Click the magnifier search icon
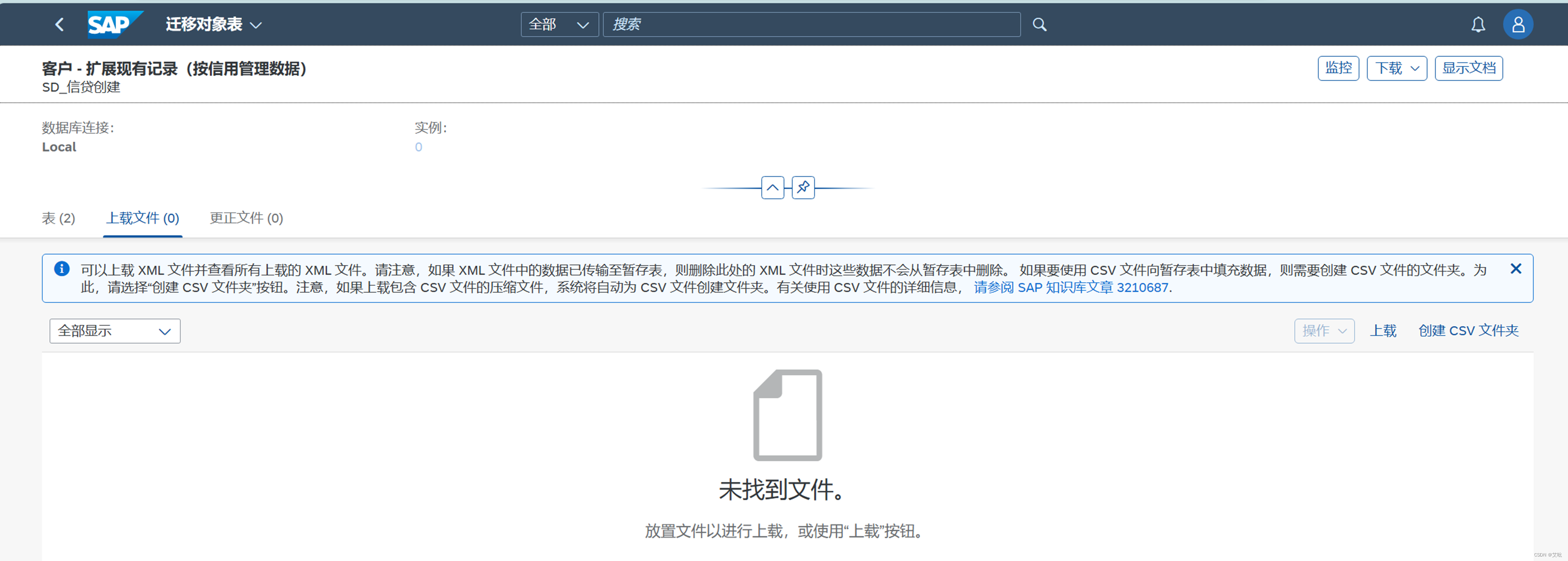Screen dimensions: 1568x561 coord(1039,24)
